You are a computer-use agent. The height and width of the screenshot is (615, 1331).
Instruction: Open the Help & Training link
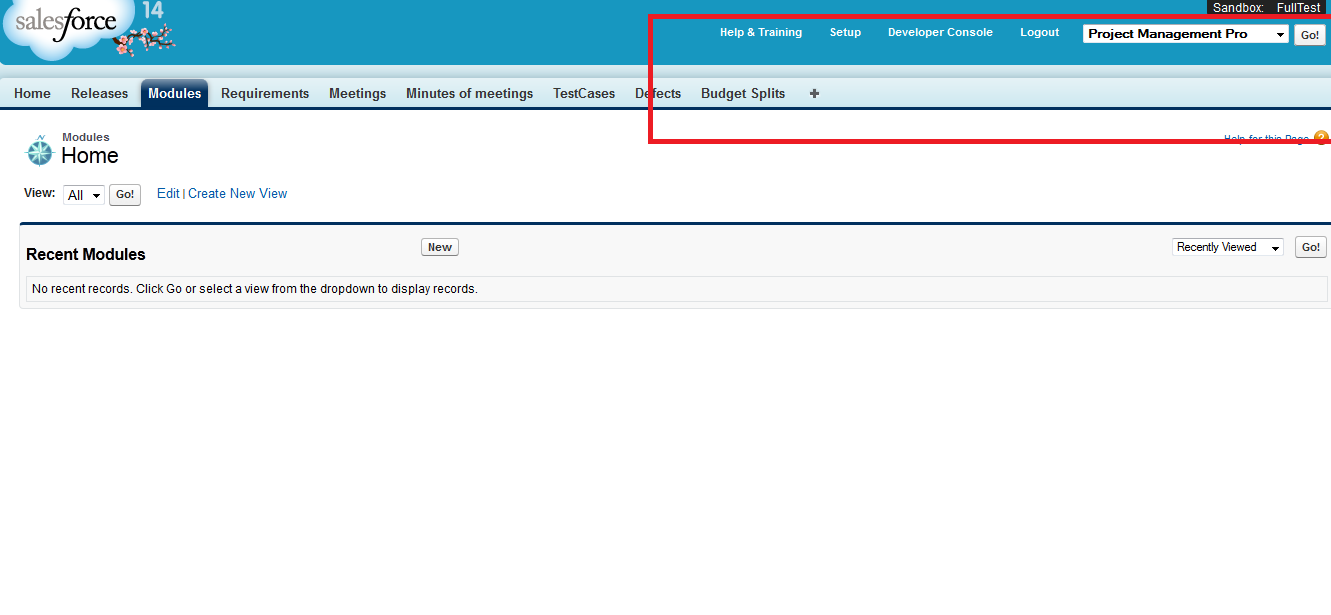click(x=761, y=33)
